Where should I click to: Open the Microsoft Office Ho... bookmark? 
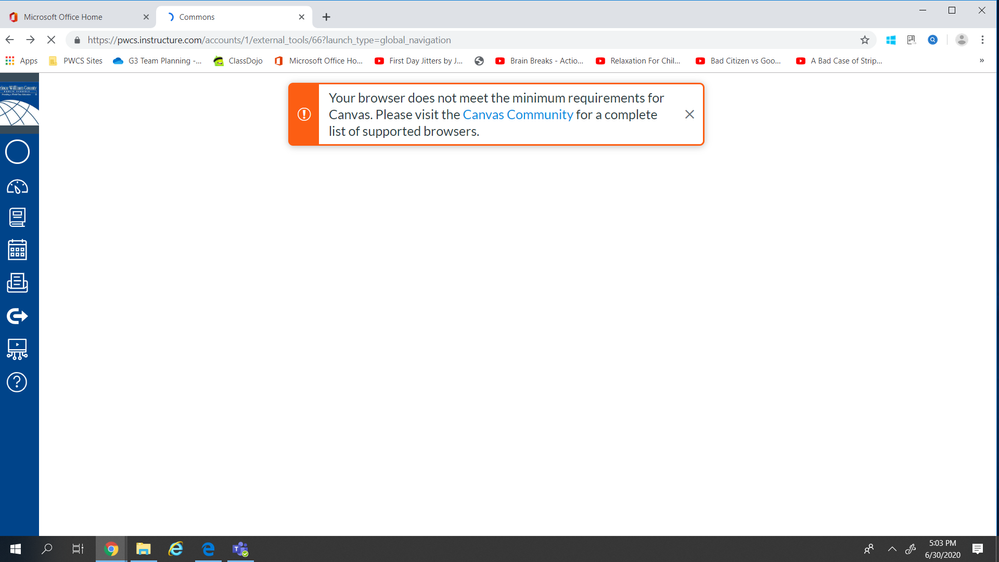(x=318, y=61)
